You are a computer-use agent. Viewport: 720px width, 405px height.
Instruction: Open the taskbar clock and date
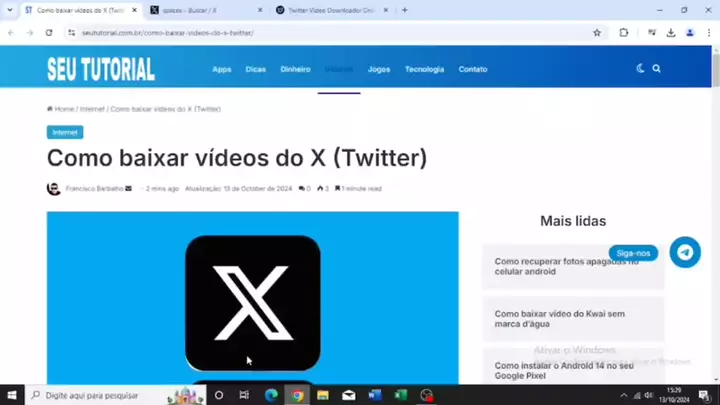click(x=674, y=395)
